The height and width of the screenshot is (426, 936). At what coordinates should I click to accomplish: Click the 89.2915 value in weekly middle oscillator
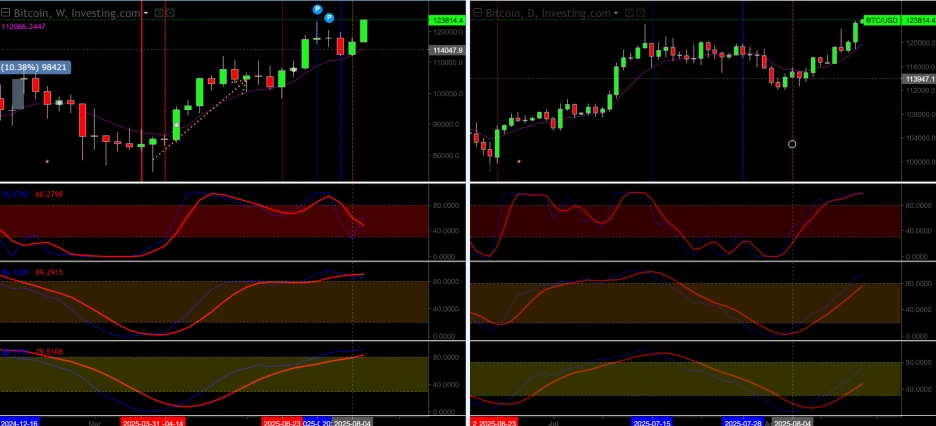tap(49, 272)
